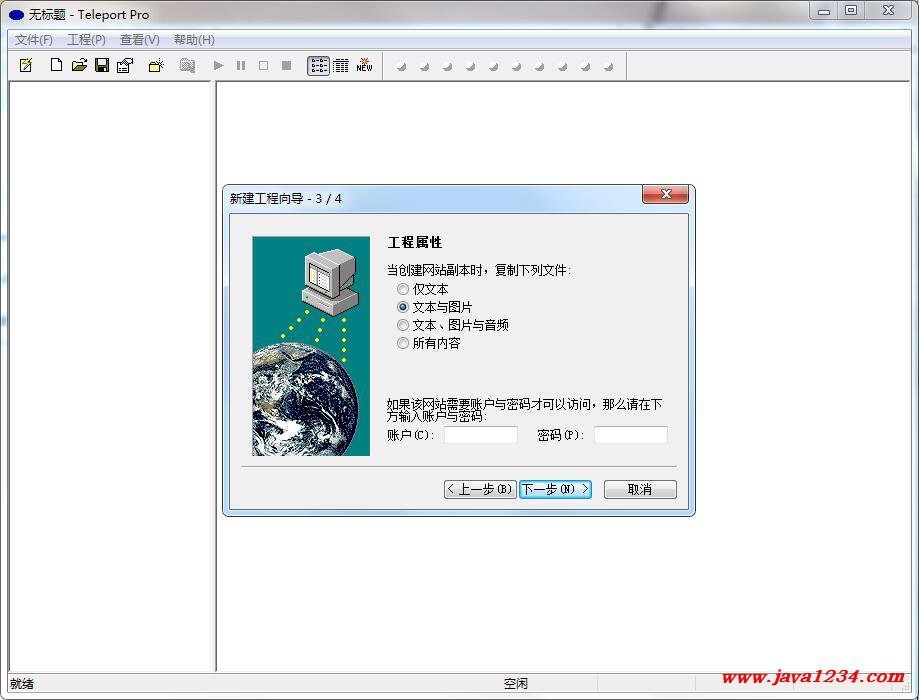Click the greyed-out explore files toolbar icon
This screenshot has height=700, width=919.
tap(187, 65)
